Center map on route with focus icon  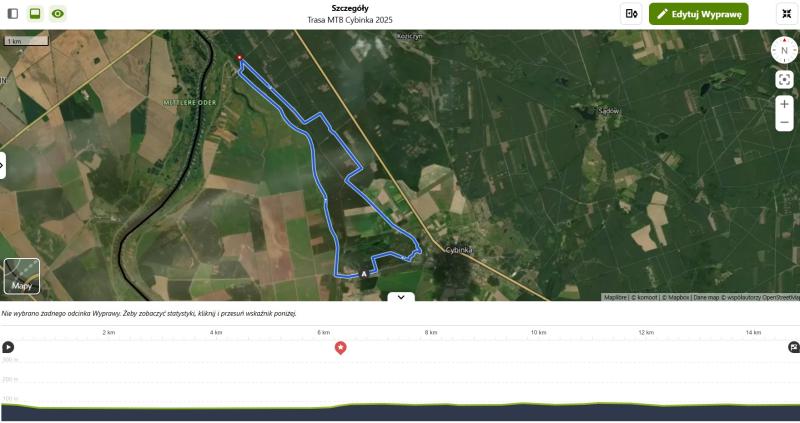pyautogui.click(x=784, y=80)
